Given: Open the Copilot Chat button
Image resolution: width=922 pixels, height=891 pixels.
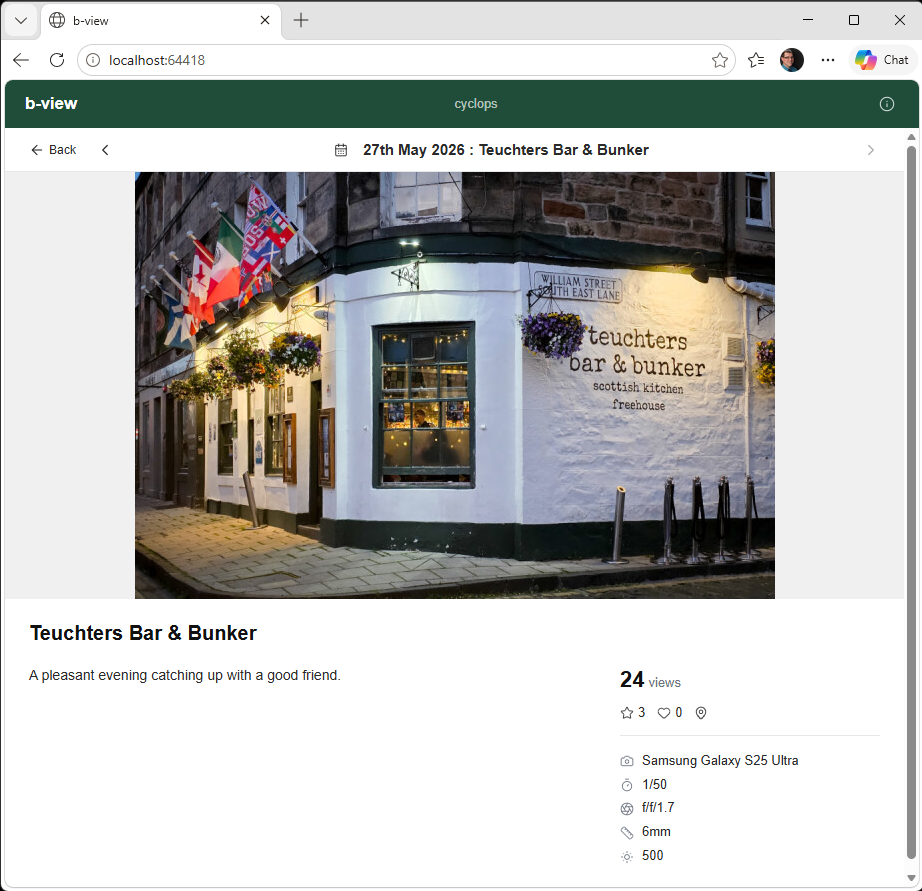Looking at the screenshot, I should coord(882,60).
